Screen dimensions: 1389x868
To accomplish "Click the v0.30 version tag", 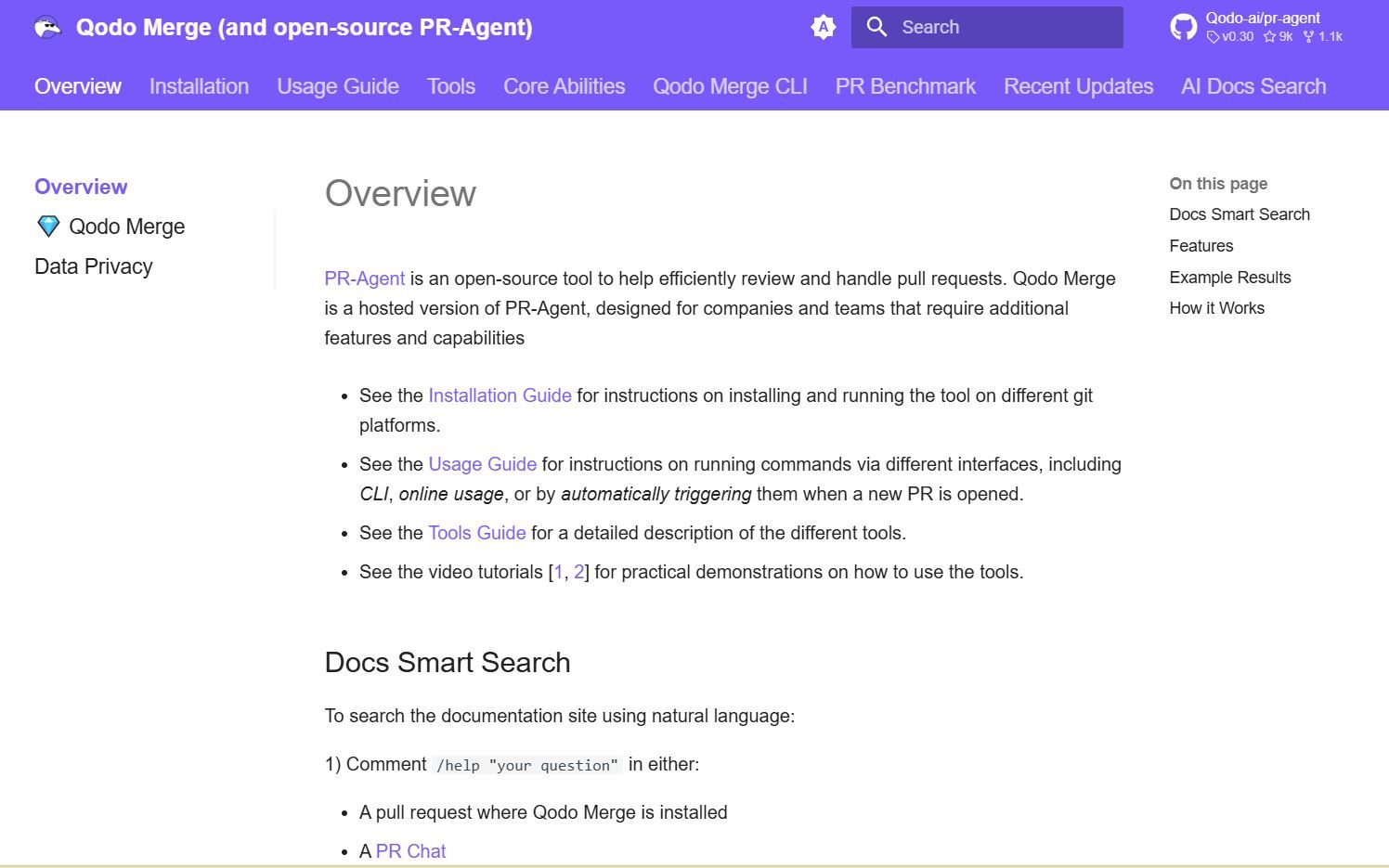I will [x=1230, y=37].
